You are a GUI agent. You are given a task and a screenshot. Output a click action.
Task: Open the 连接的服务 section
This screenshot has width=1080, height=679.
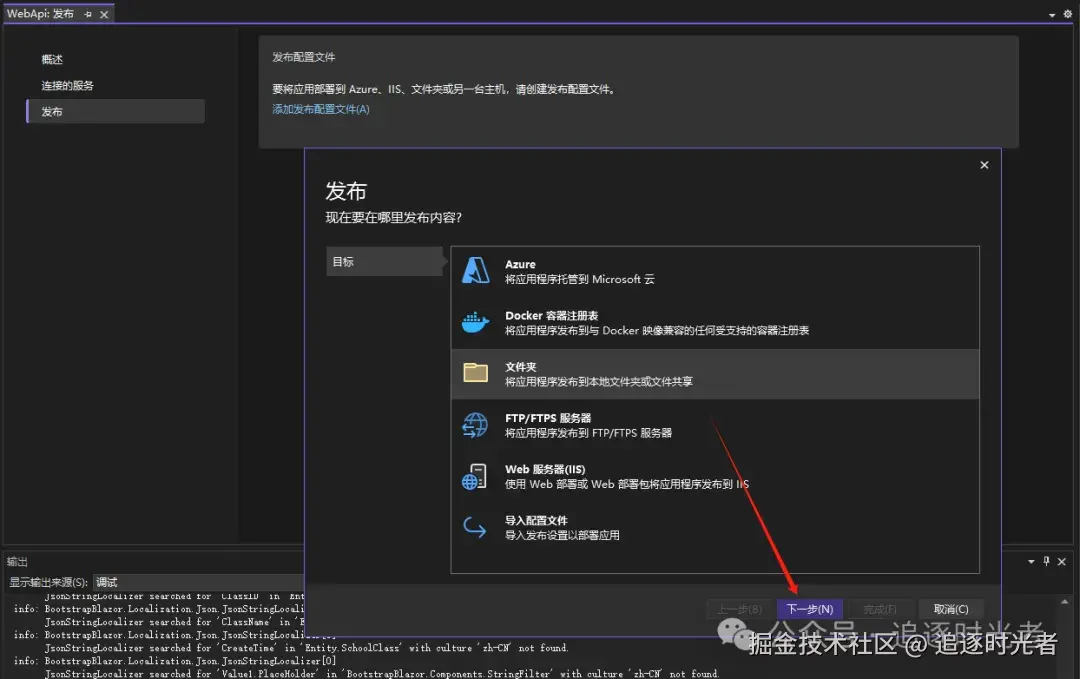pos(67,85)
